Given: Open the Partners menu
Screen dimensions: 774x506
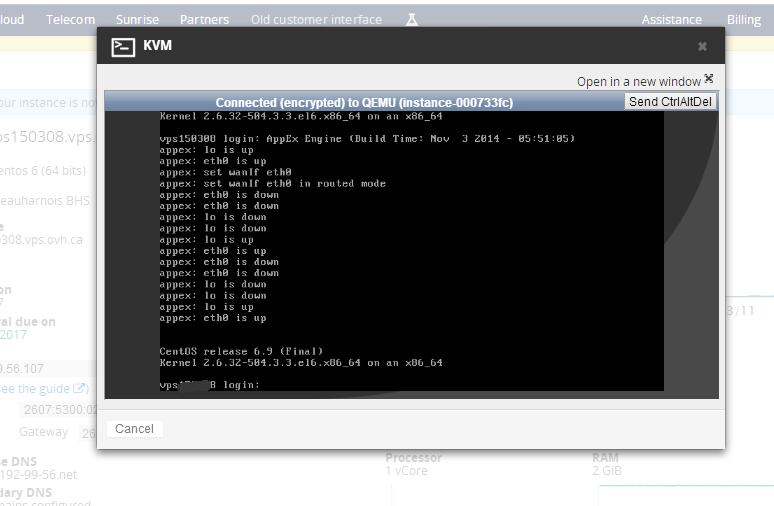Looking at the screenshot, I should 204,19.
